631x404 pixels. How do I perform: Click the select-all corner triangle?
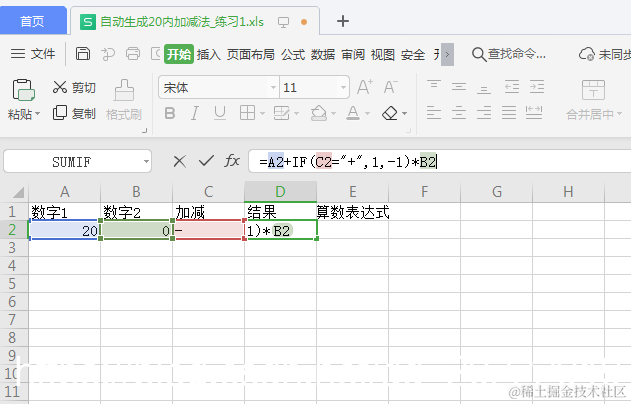[18, 192]
